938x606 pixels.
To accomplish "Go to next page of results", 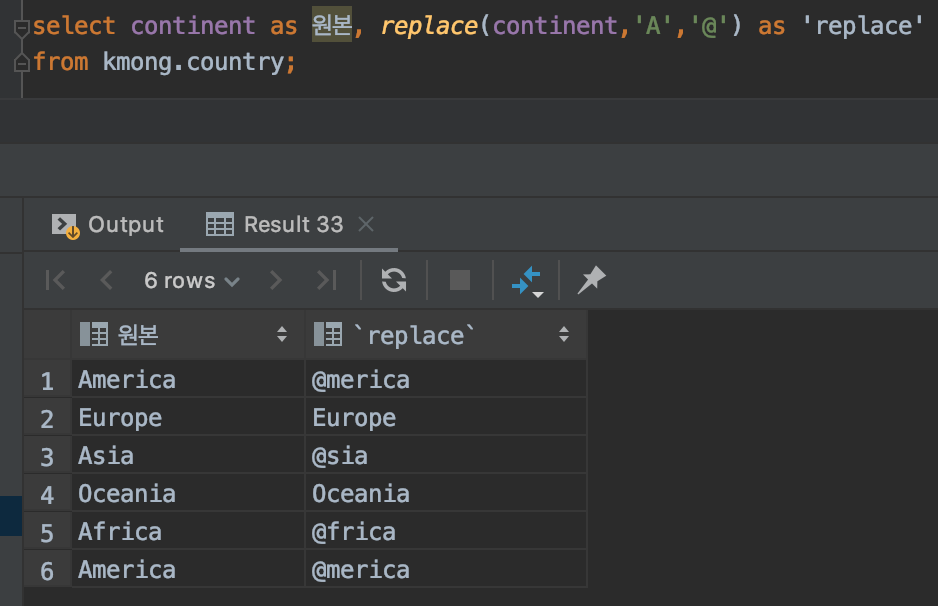I will 276,281.
